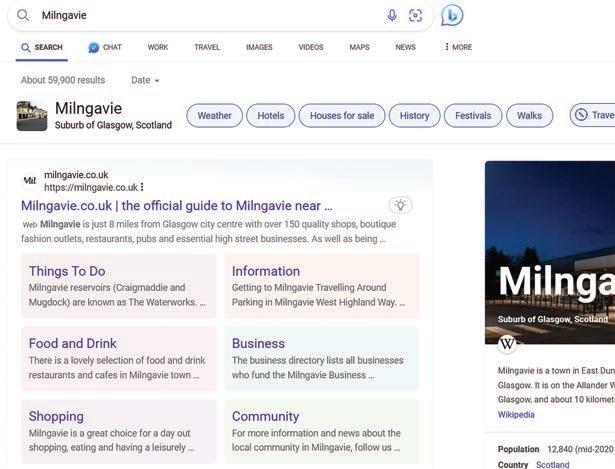Switch to the News tab

tap(405, 47)
